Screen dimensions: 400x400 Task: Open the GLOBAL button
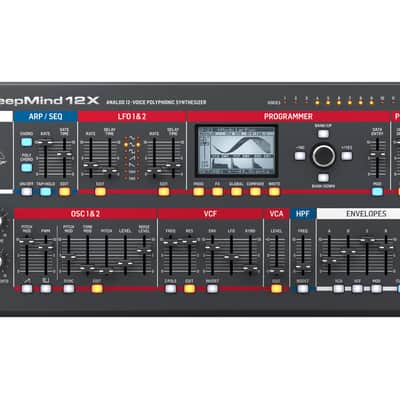pyautogui.click(x=236, y=192)
